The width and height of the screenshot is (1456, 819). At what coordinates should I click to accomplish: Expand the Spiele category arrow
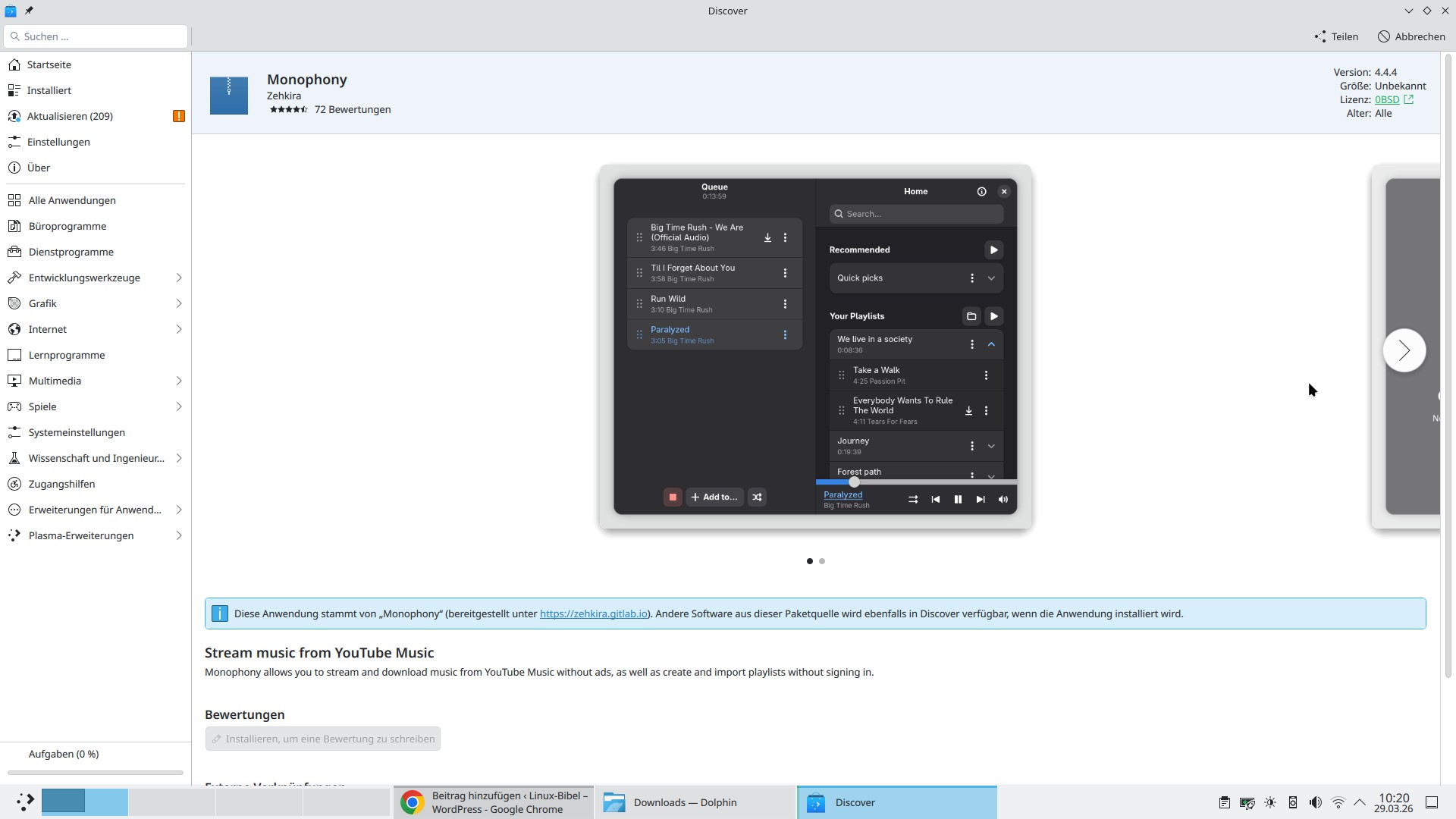179,406
